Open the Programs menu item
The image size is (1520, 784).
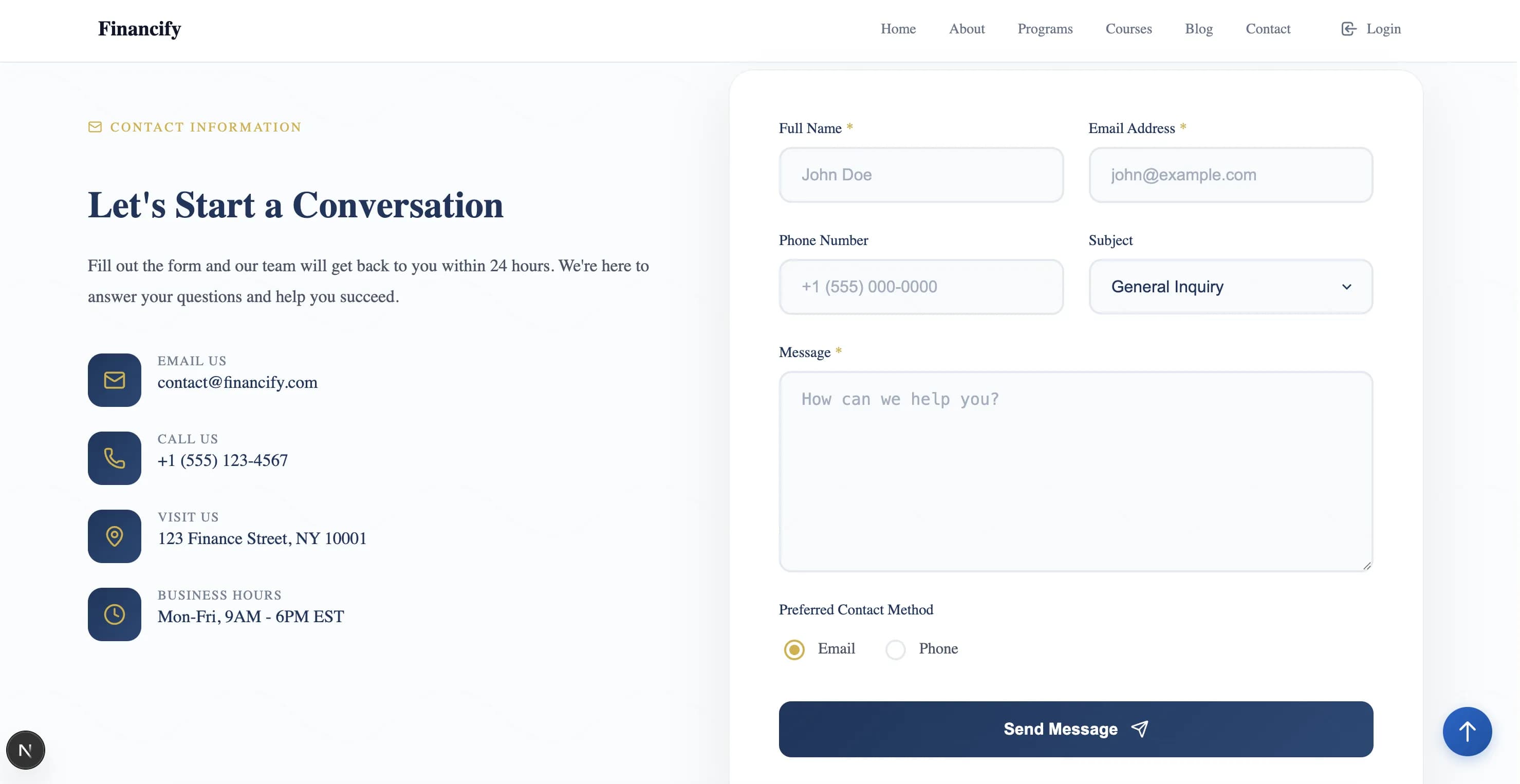pos(1044,29)
